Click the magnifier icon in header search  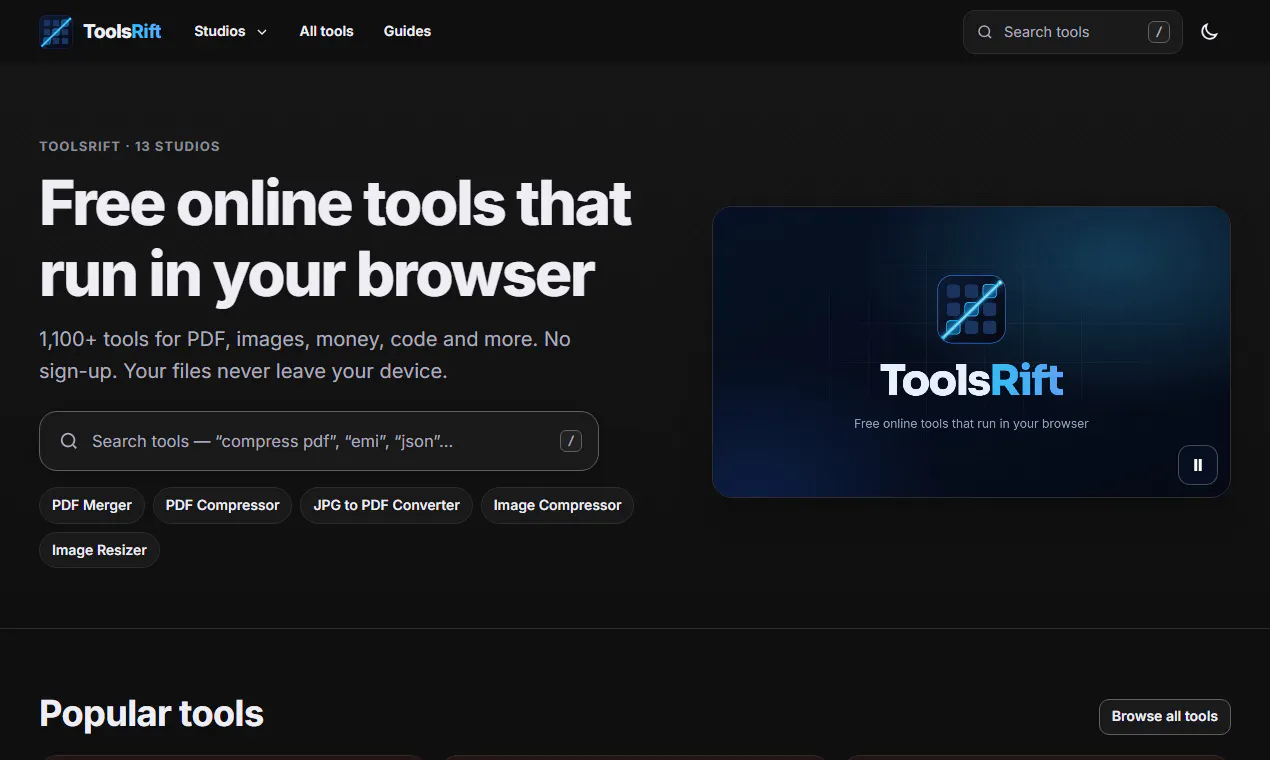pos(985,32)
